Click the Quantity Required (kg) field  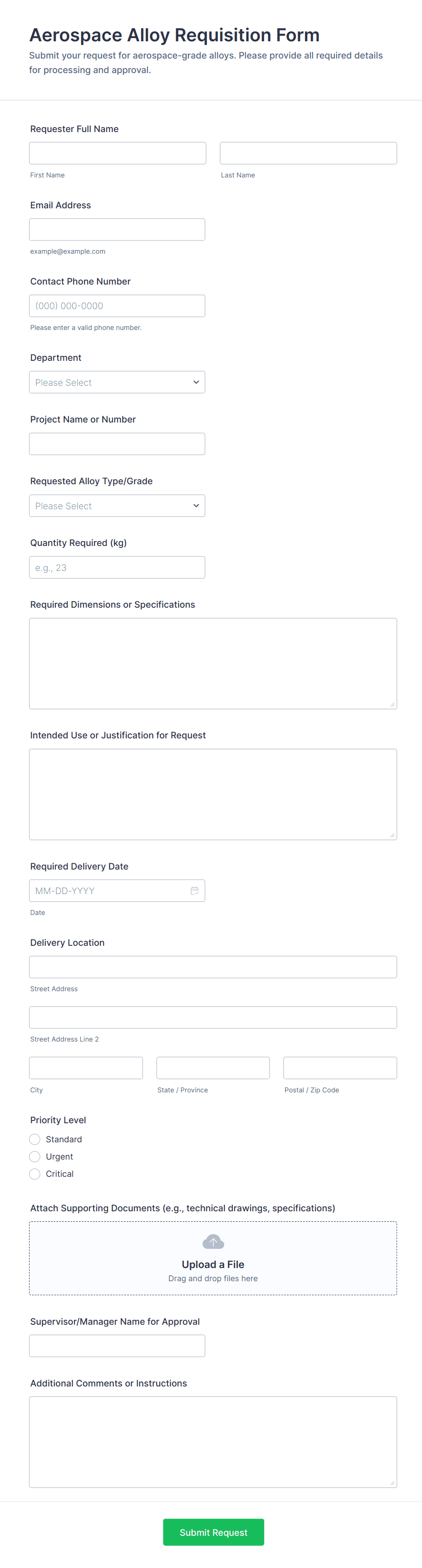click(117, 567)
